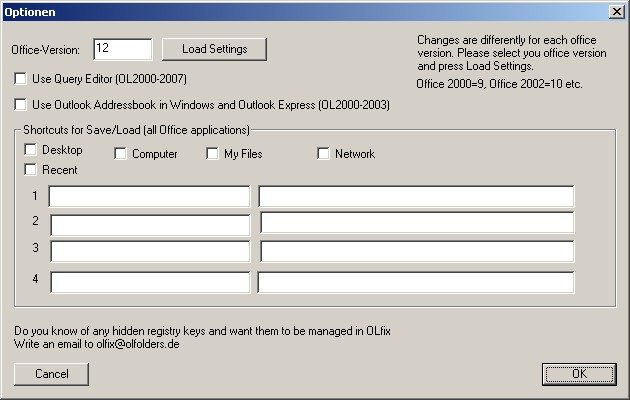The image size is (630, 400).
Task: Click the "Office-Version:" label
Action: tap(45, 50)
